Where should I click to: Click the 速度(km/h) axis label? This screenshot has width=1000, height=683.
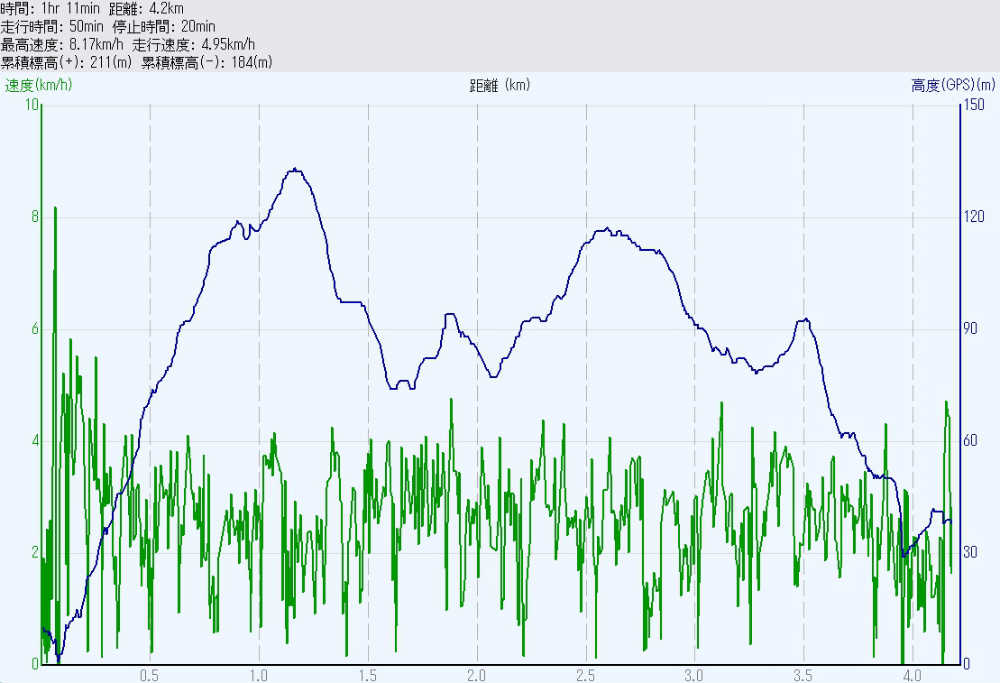[x=38, y=85]
